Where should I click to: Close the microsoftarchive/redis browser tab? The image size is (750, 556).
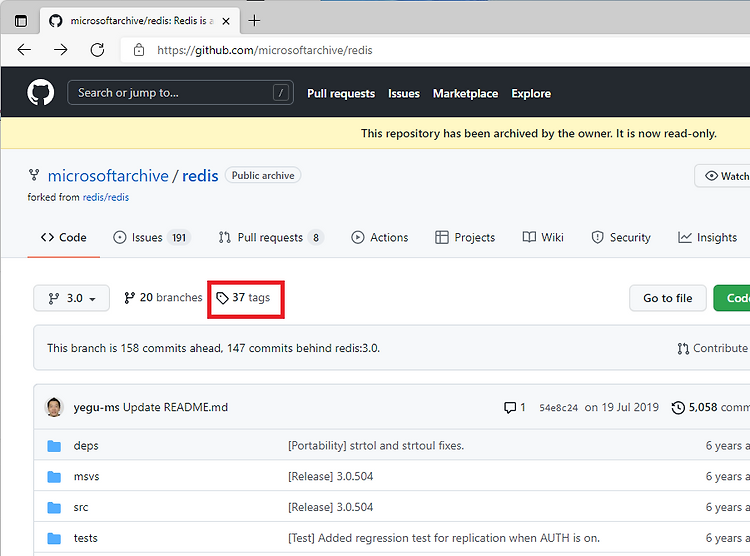(226, 21)
